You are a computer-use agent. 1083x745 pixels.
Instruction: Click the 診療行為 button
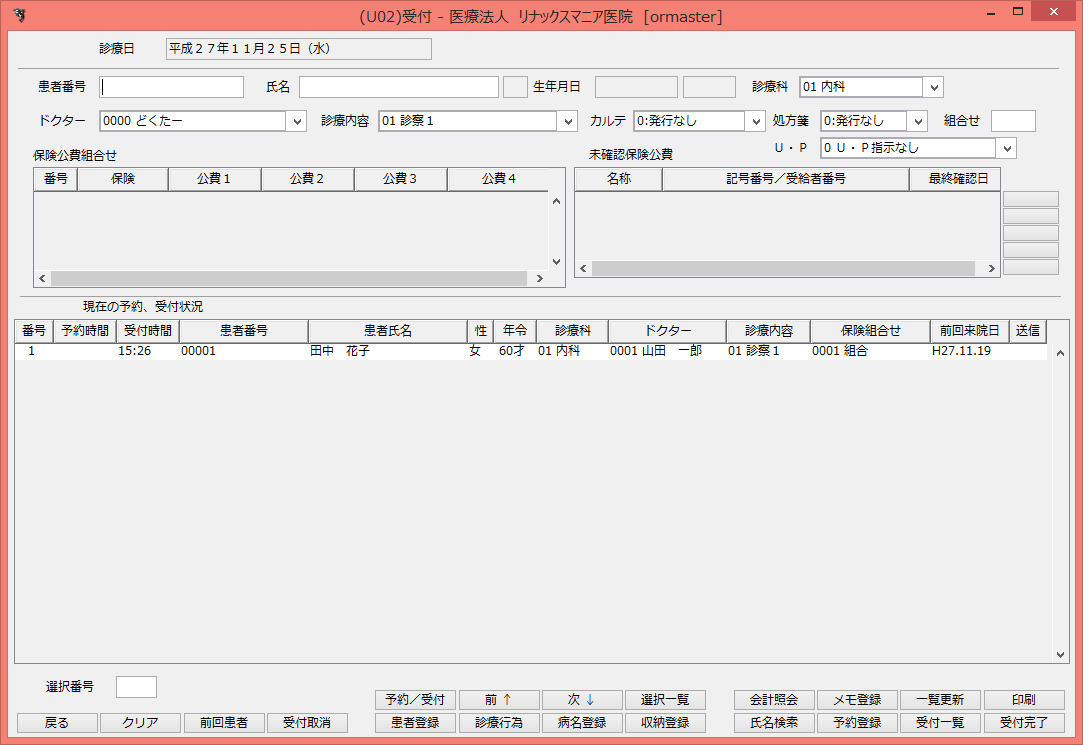pos(498,722)
